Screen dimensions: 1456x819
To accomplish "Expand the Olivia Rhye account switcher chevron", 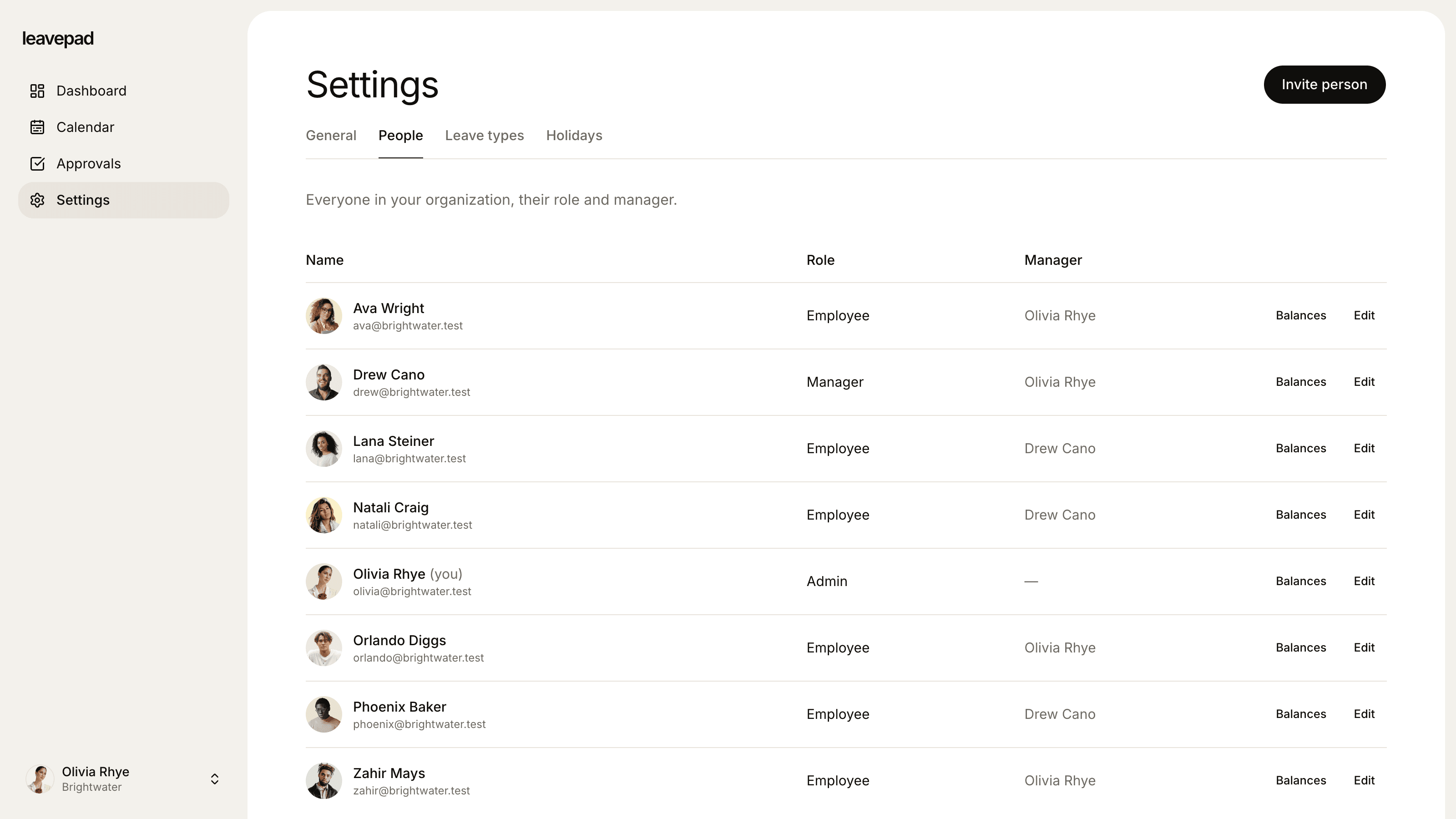I will click(x=215, y=779).
